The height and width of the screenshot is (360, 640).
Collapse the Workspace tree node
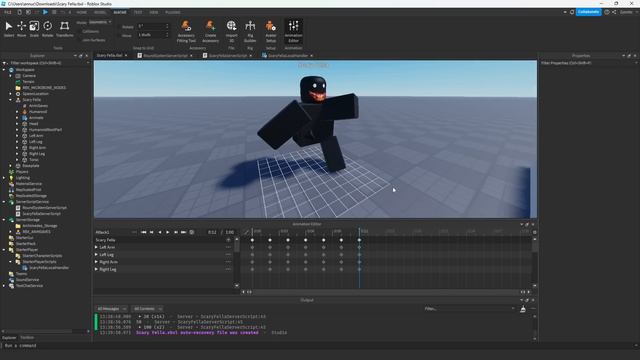point(4,70)
